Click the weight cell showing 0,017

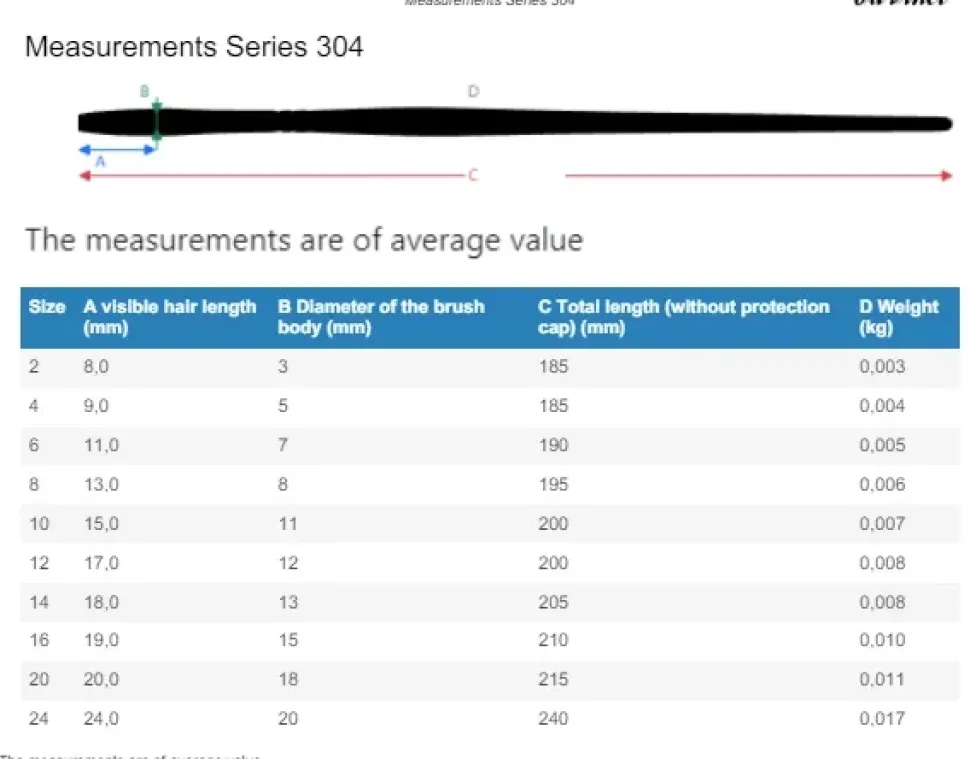click(x=882, y=718)
